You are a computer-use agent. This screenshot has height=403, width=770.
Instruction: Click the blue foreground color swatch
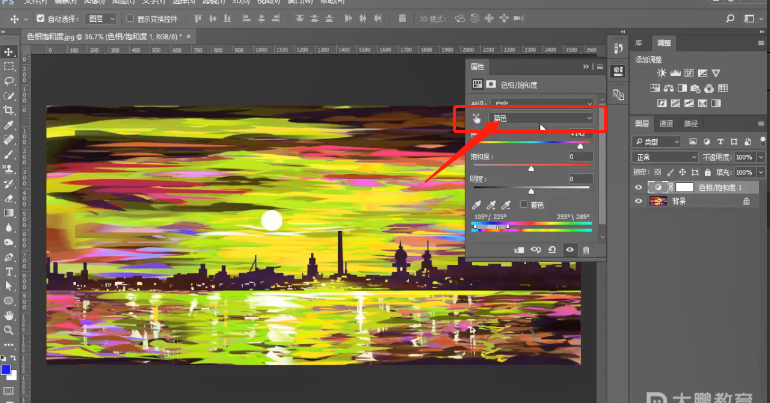point(6,370)
